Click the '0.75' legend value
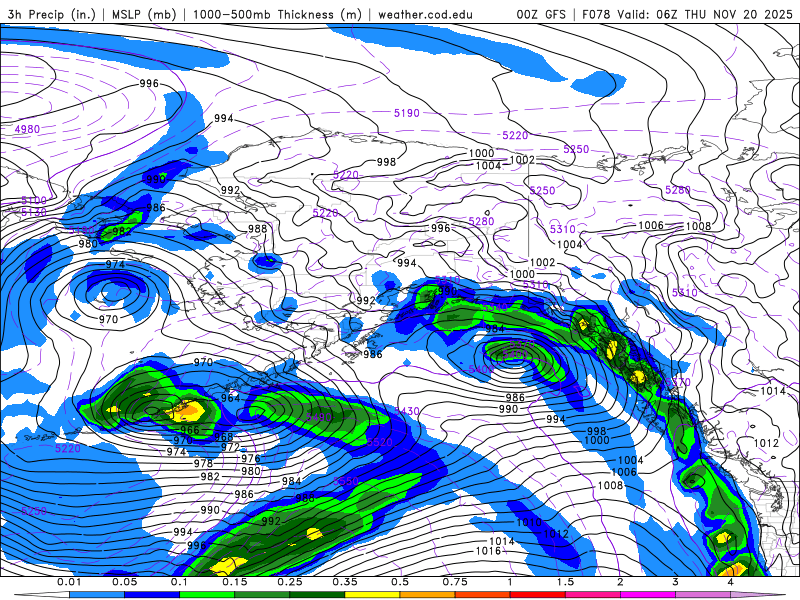This screenshot has height=600, width=800. [x=455, y=582]
